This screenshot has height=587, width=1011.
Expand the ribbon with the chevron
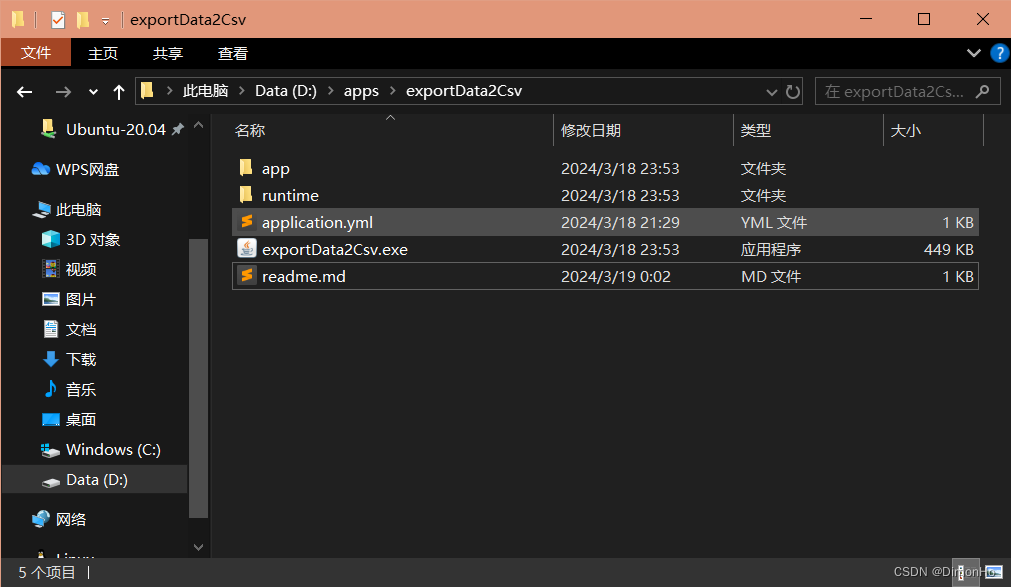click(x=974, y=53)
